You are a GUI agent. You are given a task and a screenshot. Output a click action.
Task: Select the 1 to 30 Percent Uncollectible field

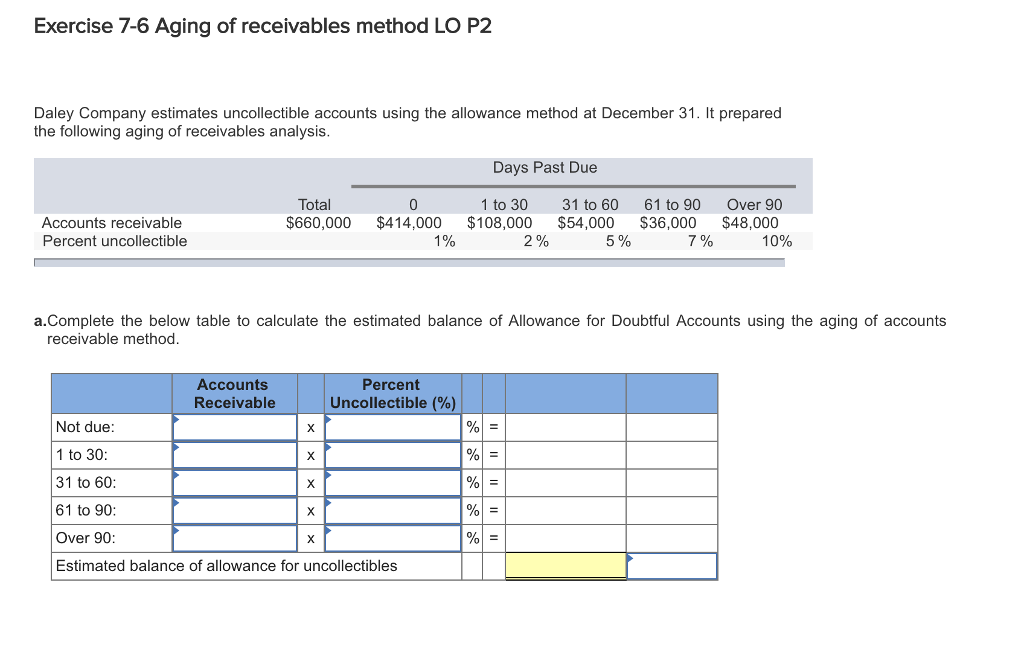pyautogui.click(x=391, y=454)
